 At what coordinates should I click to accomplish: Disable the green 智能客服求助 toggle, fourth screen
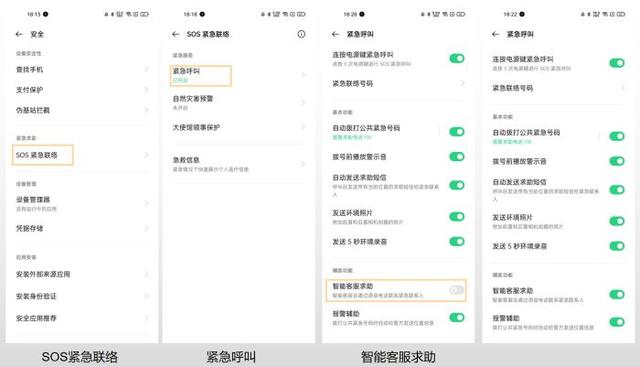tap(617, 294)
